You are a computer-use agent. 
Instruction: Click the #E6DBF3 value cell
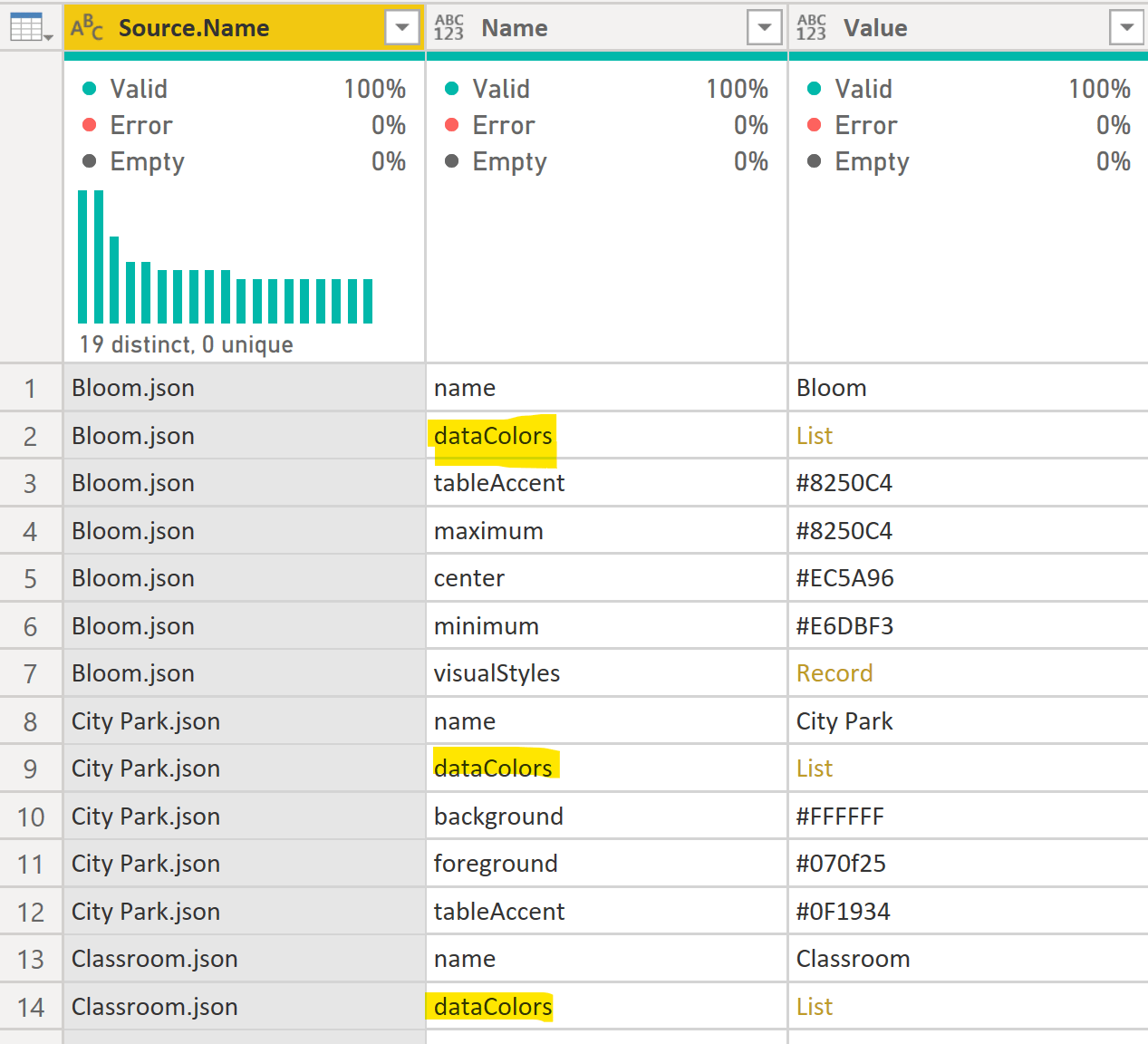click(x=969, y=626)
